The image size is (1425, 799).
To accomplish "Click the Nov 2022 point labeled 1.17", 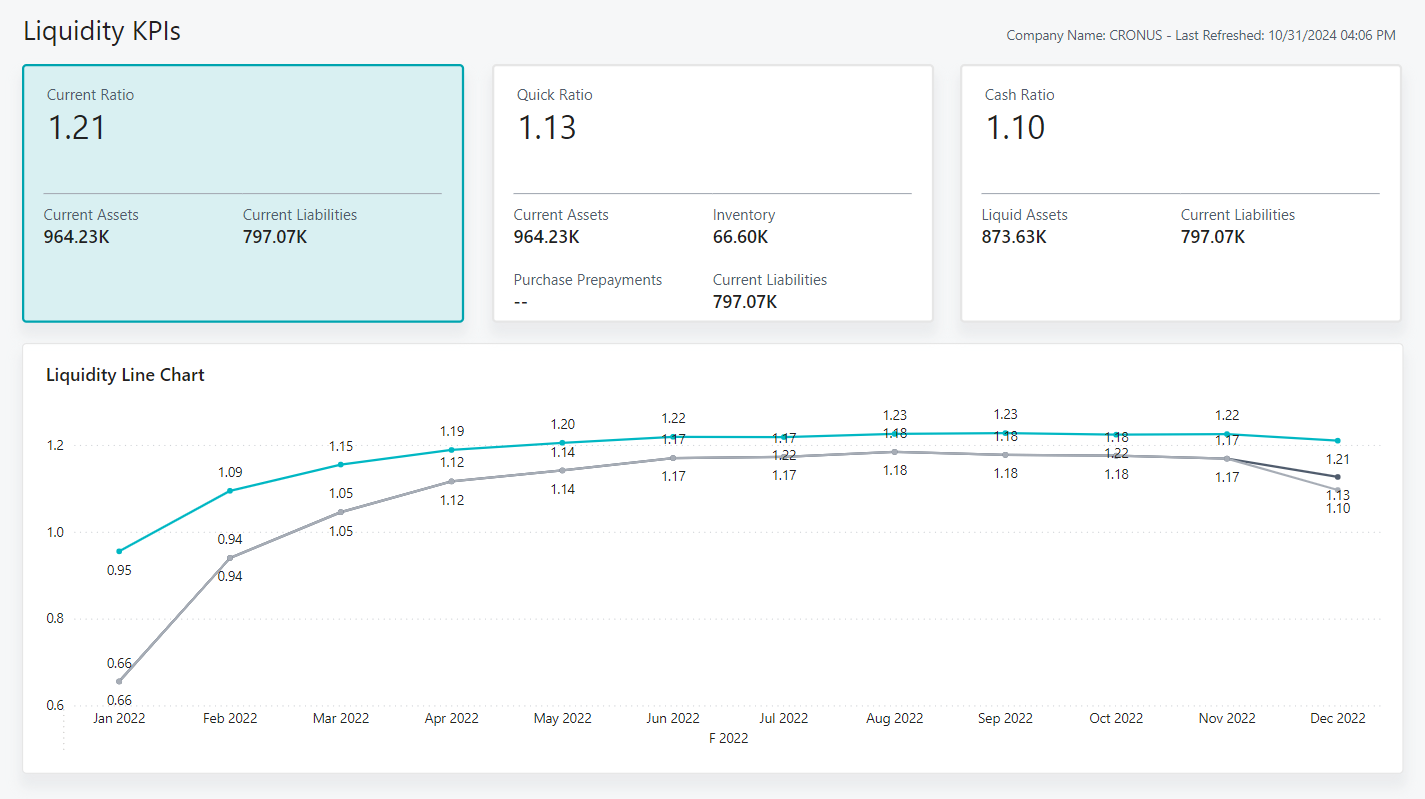I will click(x=1227, y=432).
